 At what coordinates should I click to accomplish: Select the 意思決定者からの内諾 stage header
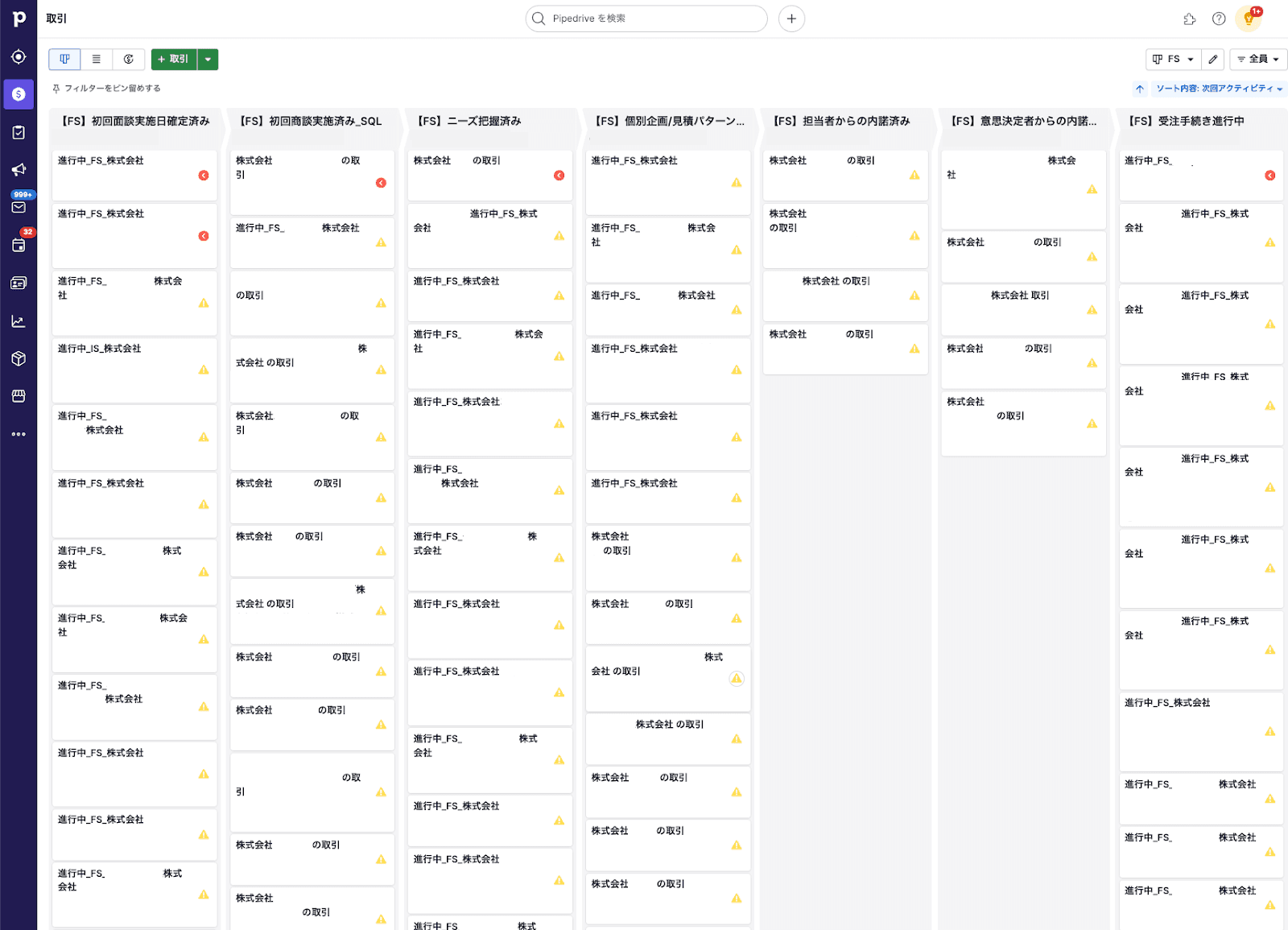click(1022, 121)
